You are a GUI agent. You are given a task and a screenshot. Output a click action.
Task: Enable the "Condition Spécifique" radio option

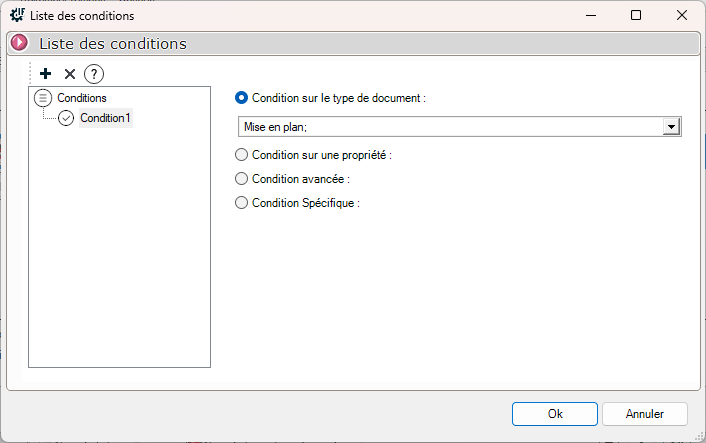(x=241, y=203)
